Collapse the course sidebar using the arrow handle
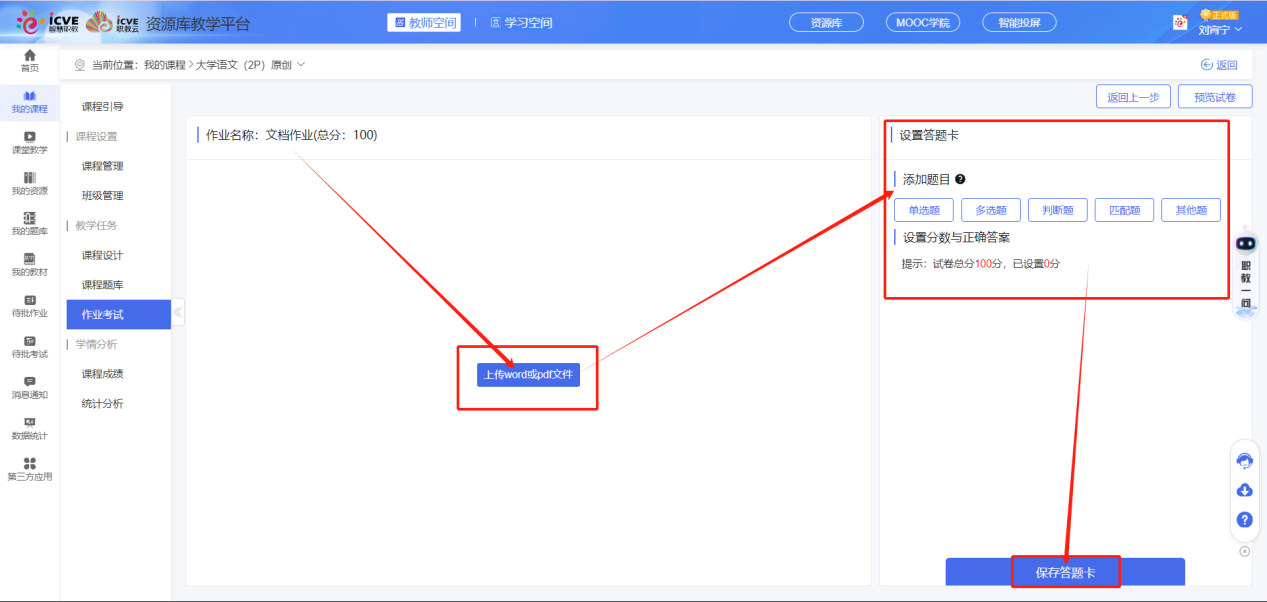Viewport: 1267px width, 602px height. tap(178, 312)
